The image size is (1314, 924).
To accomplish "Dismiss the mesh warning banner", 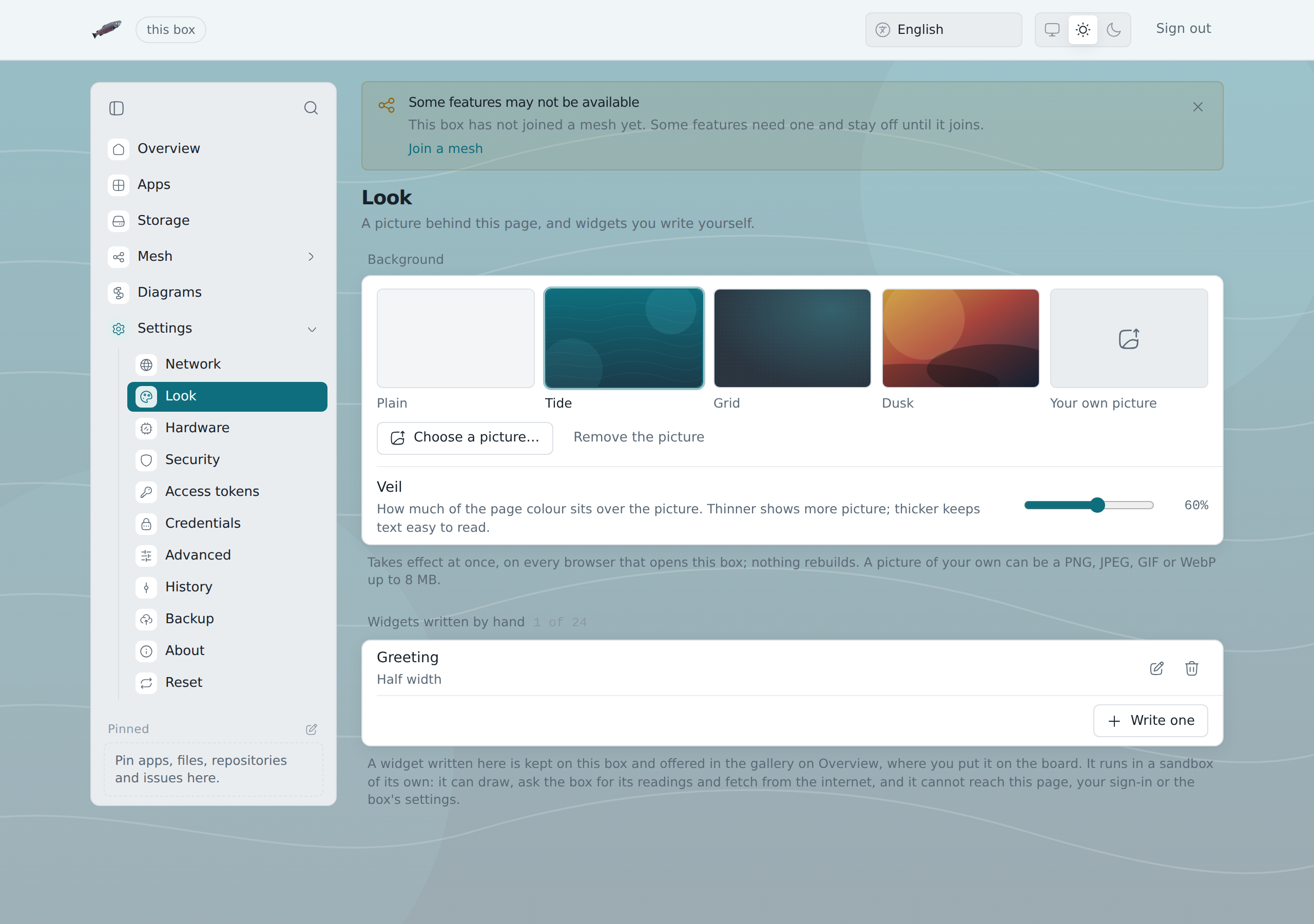I will [x=1198, y=107].
